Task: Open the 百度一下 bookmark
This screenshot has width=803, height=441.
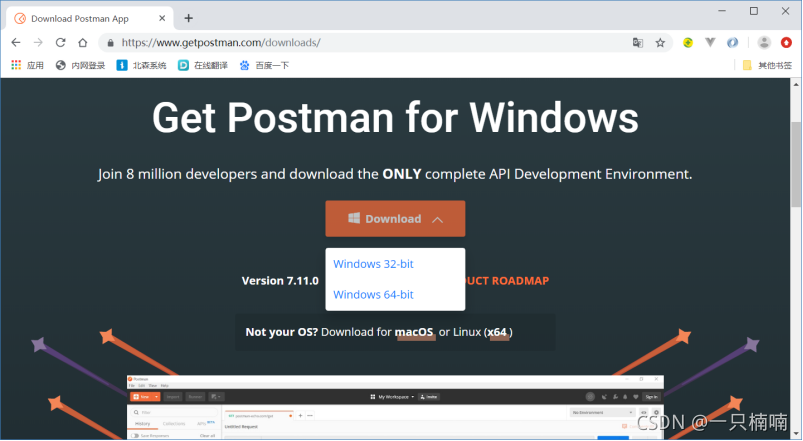Action: (x=264, y=65)
